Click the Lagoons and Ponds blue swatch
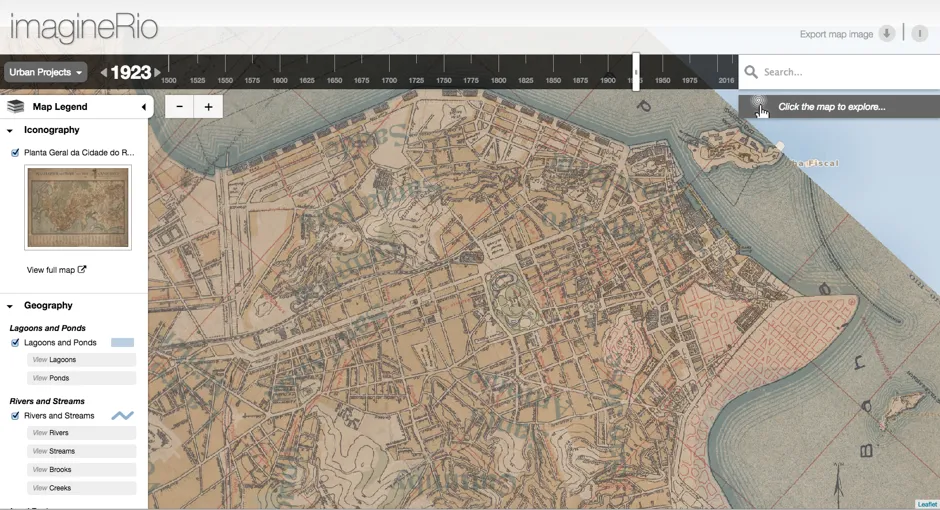Screen dimensions: 940x510 (122, 342)
